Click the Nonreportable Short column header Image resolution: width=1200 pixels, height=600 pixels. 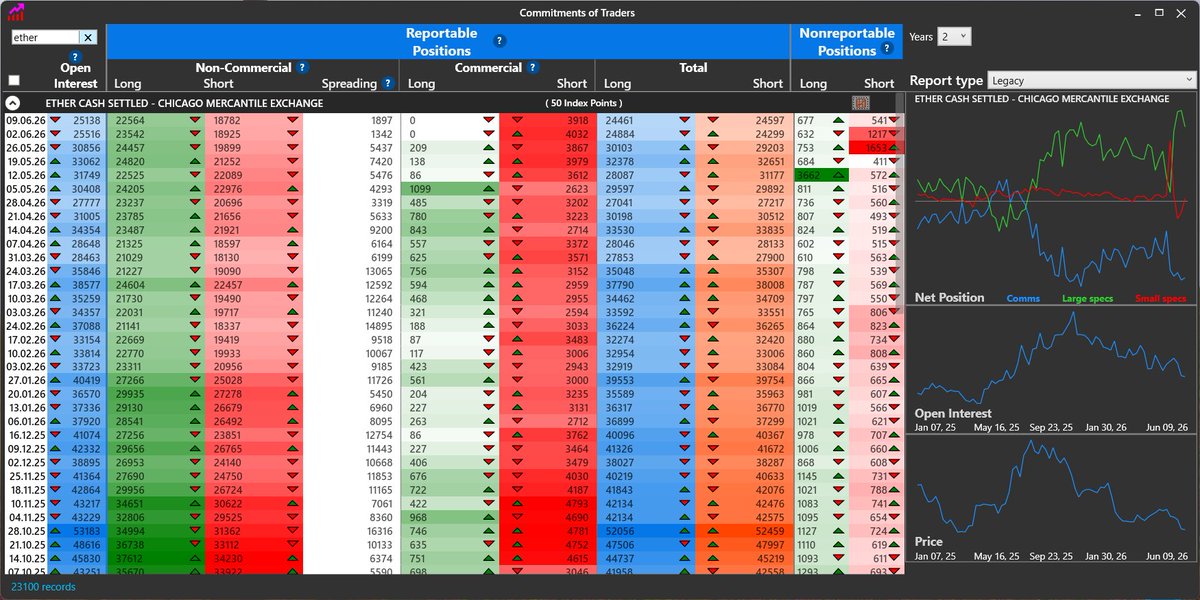879,84
